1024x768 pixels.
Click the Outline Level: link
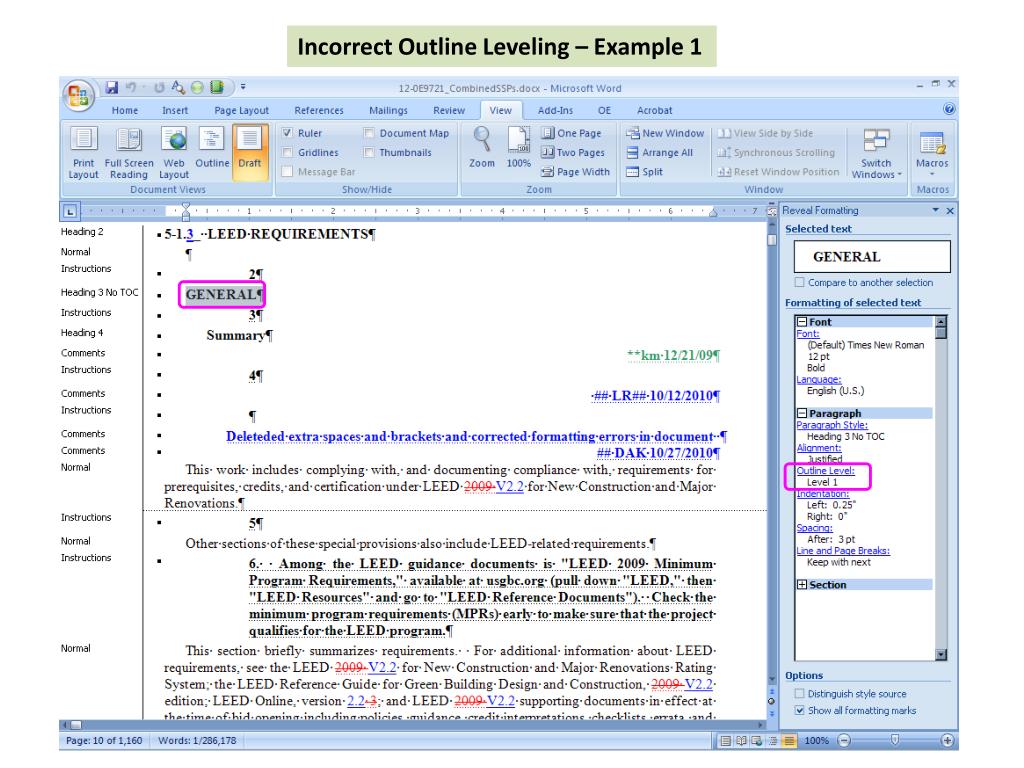(x=825, y=471)
